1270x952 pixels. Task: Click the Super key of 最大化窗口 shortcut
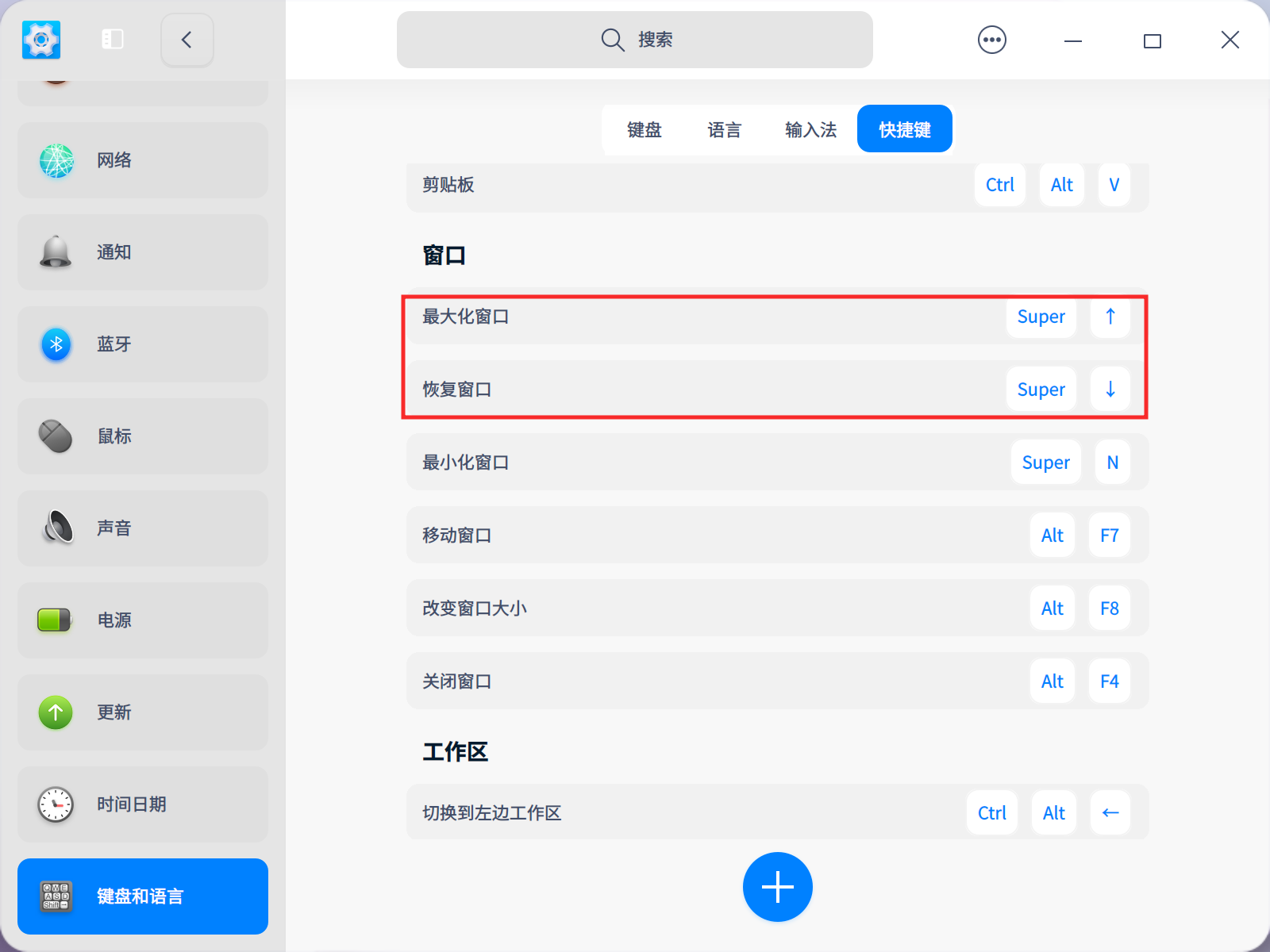1041,317
